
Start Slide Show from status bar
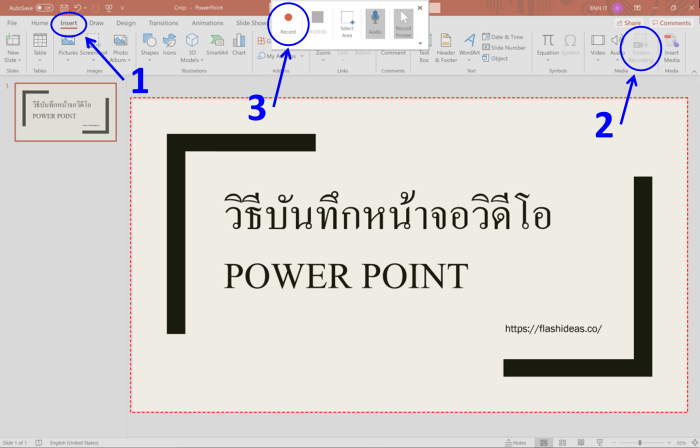tap(600, 443)
